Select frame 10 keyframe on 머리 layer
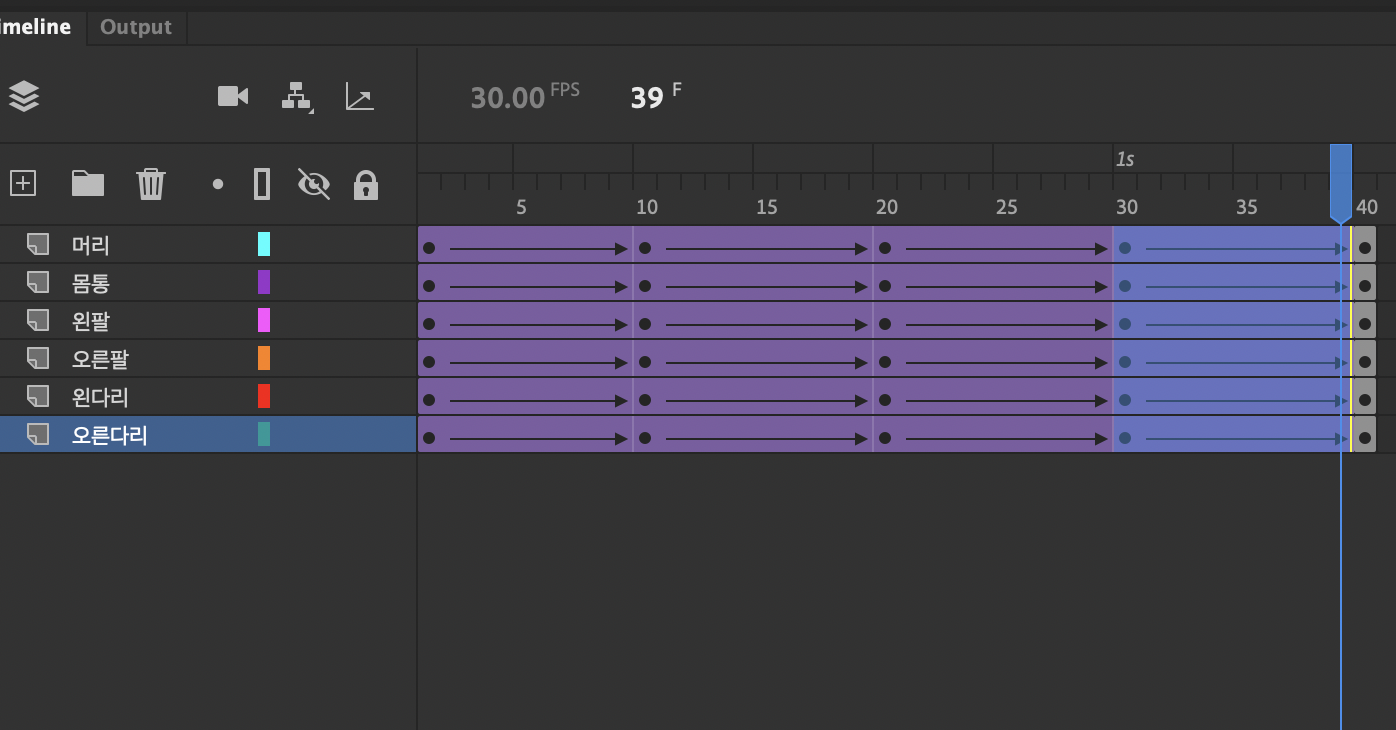The width and height of the screenshot is (1396, 730). coord(645,248)
